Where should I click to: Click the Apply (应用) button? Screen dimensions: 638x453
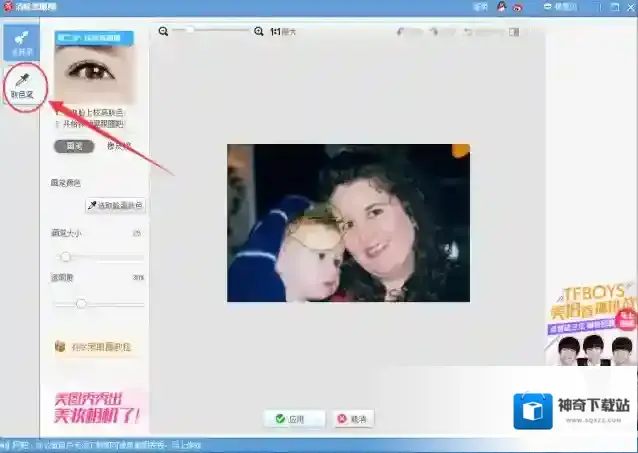(294, 419)
